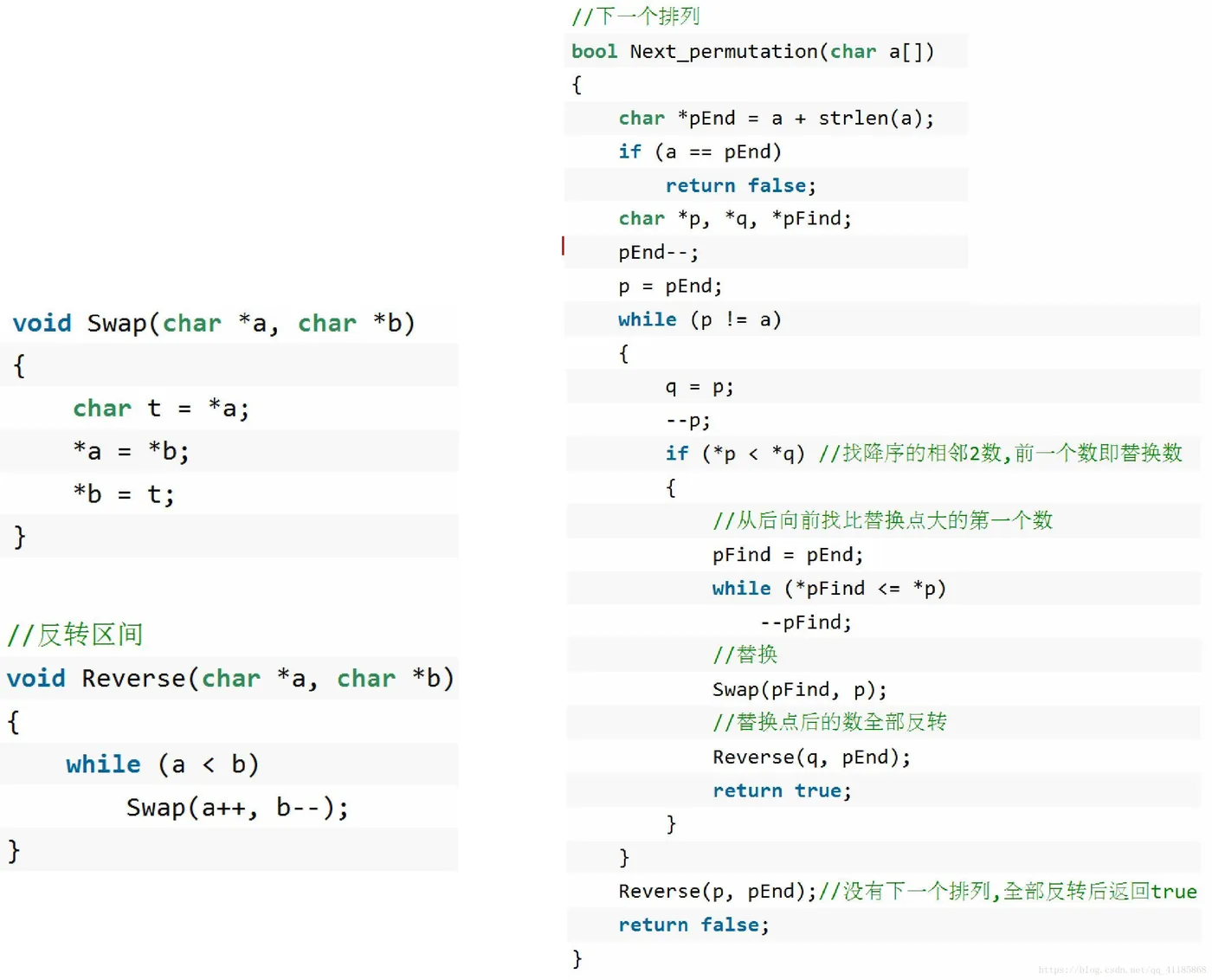
Task: Click the comment '//反转区间'
Action: (x=74, y=635)
